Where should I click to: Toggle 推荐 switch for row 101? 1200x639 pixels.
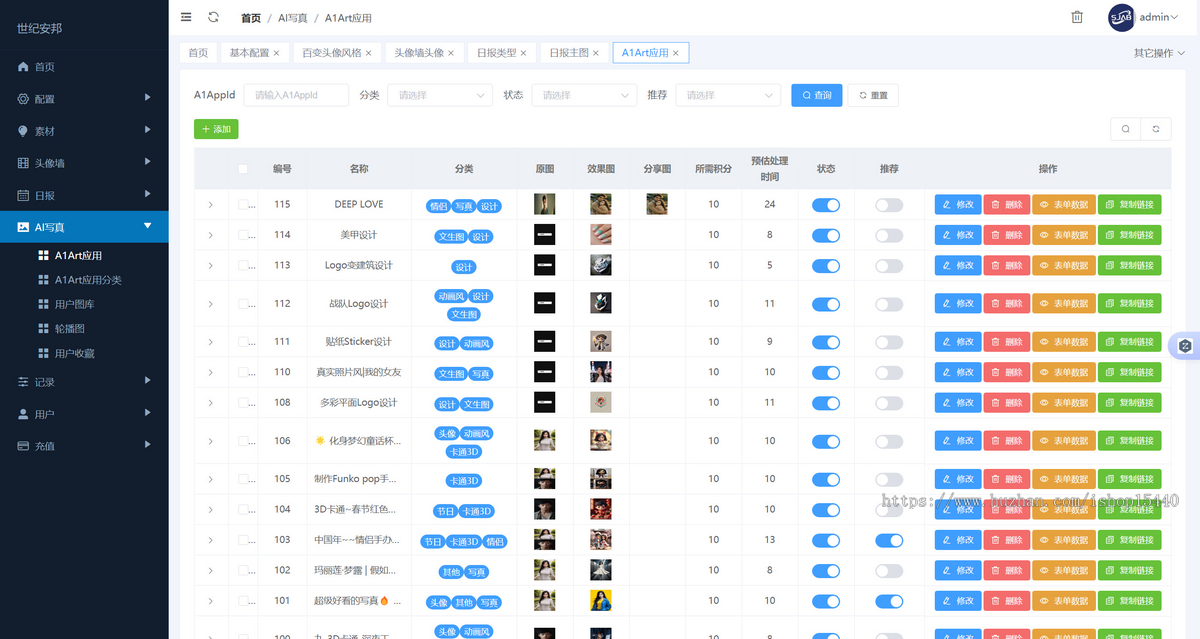[x=889, y=601]
